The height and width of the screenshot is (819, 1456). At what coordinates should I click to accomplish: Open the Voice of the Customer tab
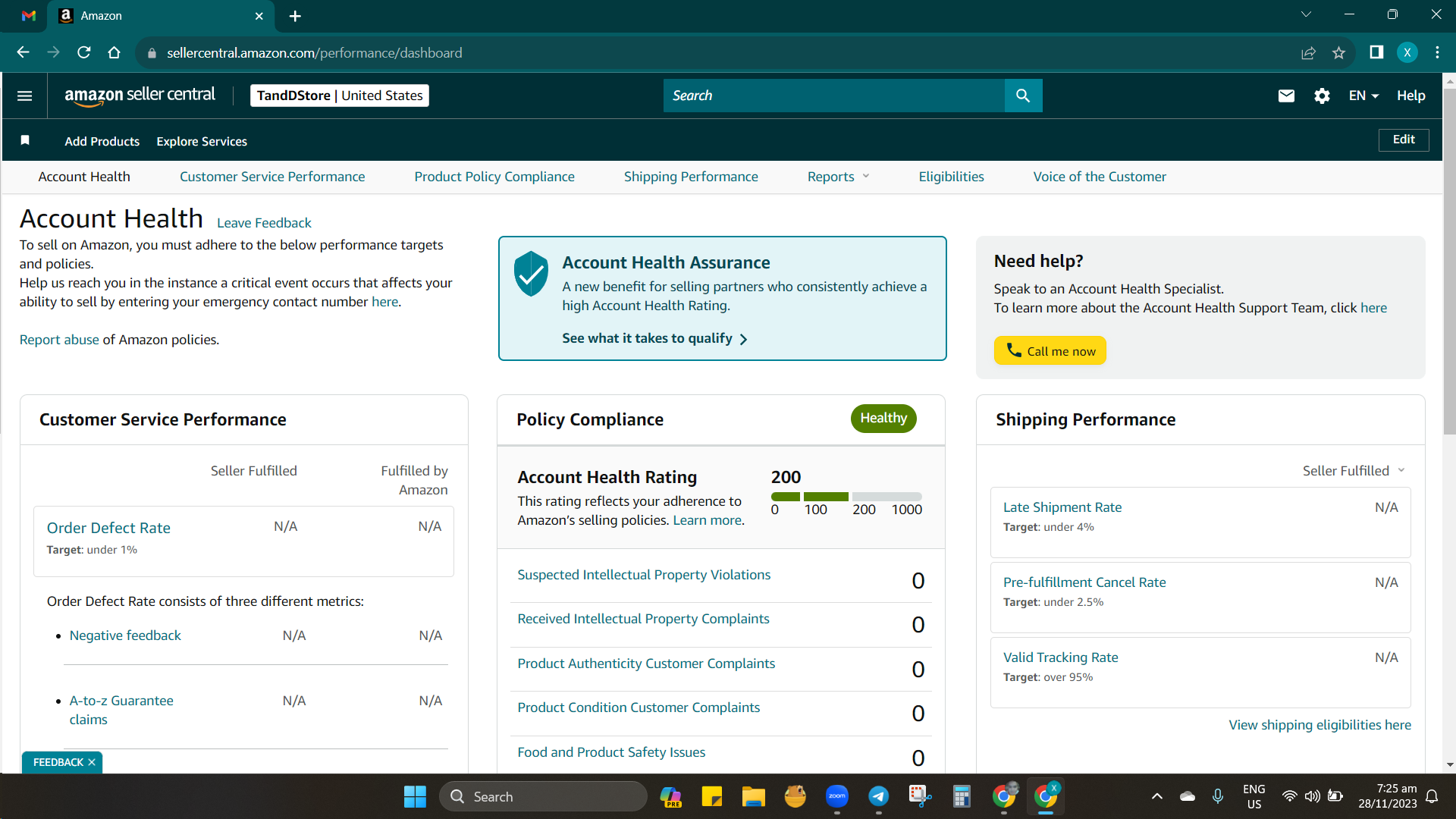point(1100,177)
